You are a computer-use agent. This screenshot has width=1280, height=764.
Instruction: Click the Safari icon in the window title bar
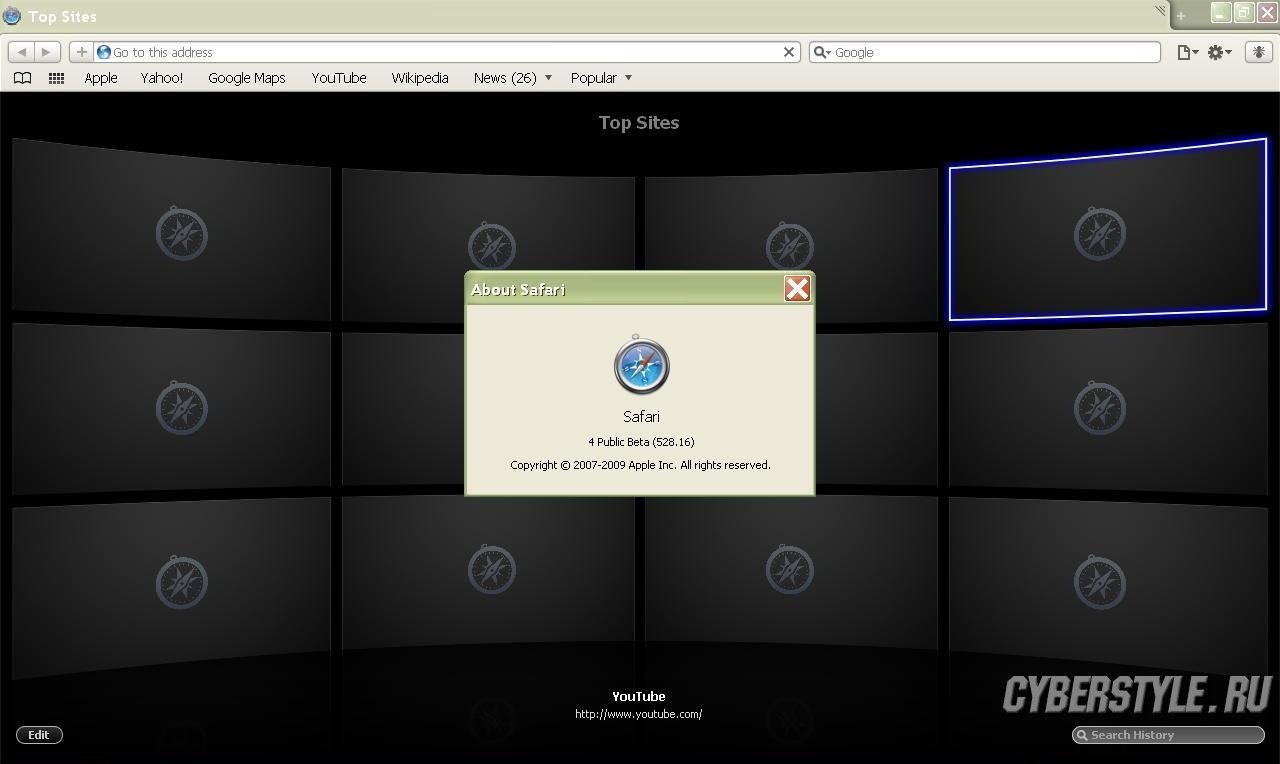pos(12,16)
